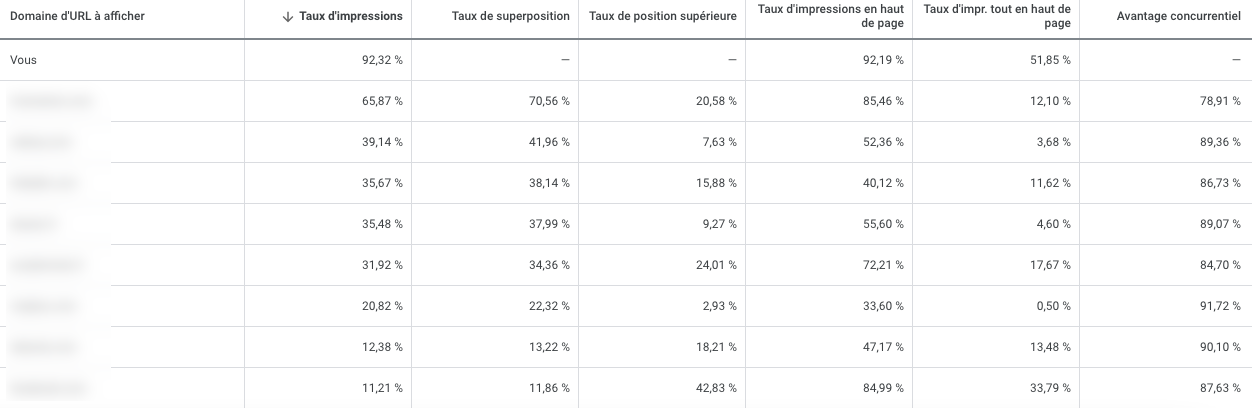
Task: Select the Vous row label
Action: pos(23,60)
